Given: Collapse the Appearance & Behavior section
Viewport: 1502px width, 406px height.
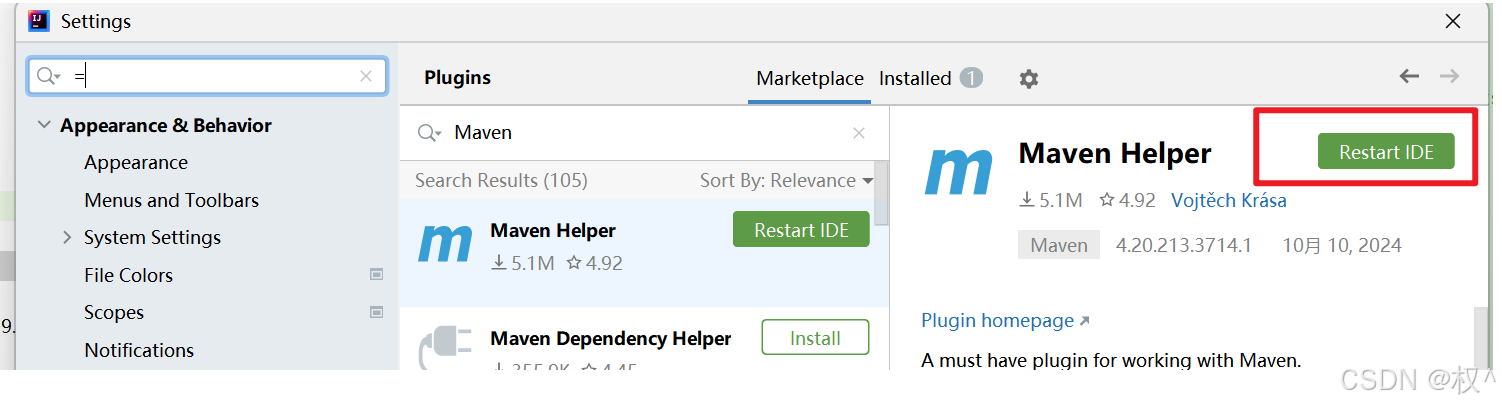Looking at the screenshot, I should [x=43, y=125].
